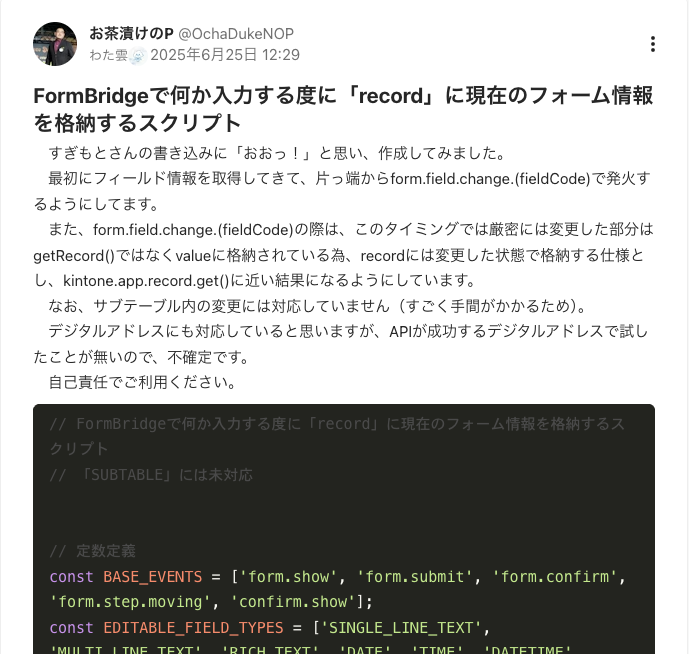
Task: Click the 'form.step.moving' string in code
Action: coord(131,602)
